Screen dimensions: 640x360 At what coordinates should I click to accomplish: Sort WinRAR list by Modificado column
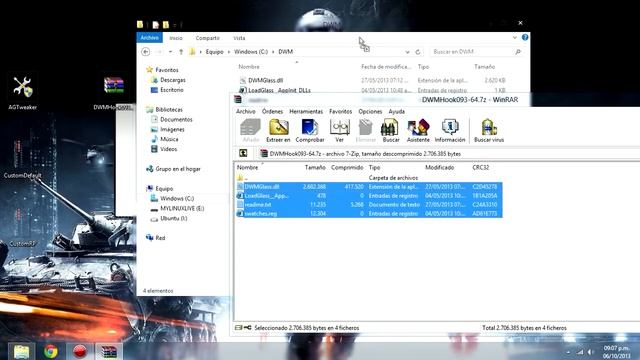[440, 167]
